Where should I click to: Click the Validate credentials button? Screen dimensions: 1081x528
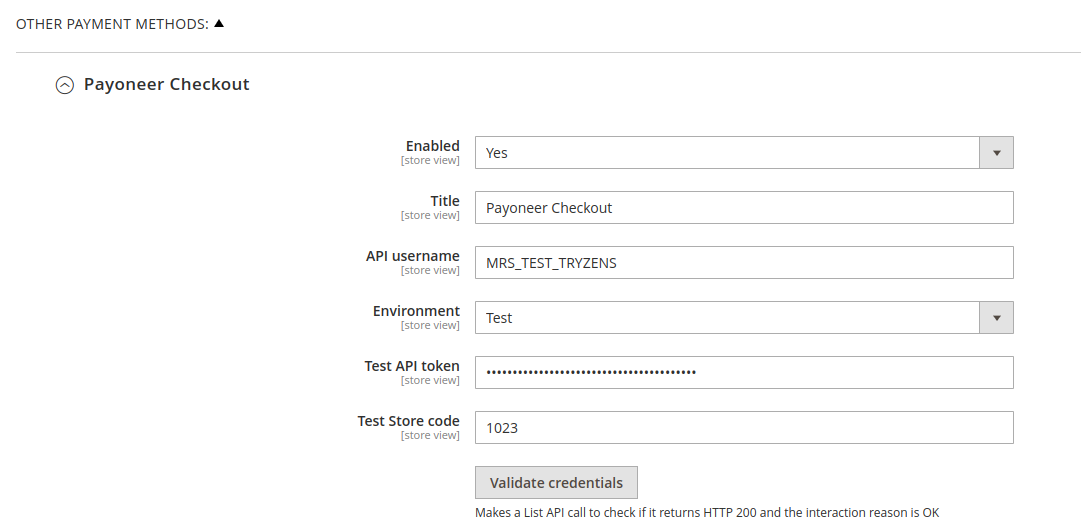(x=556, y=483)
